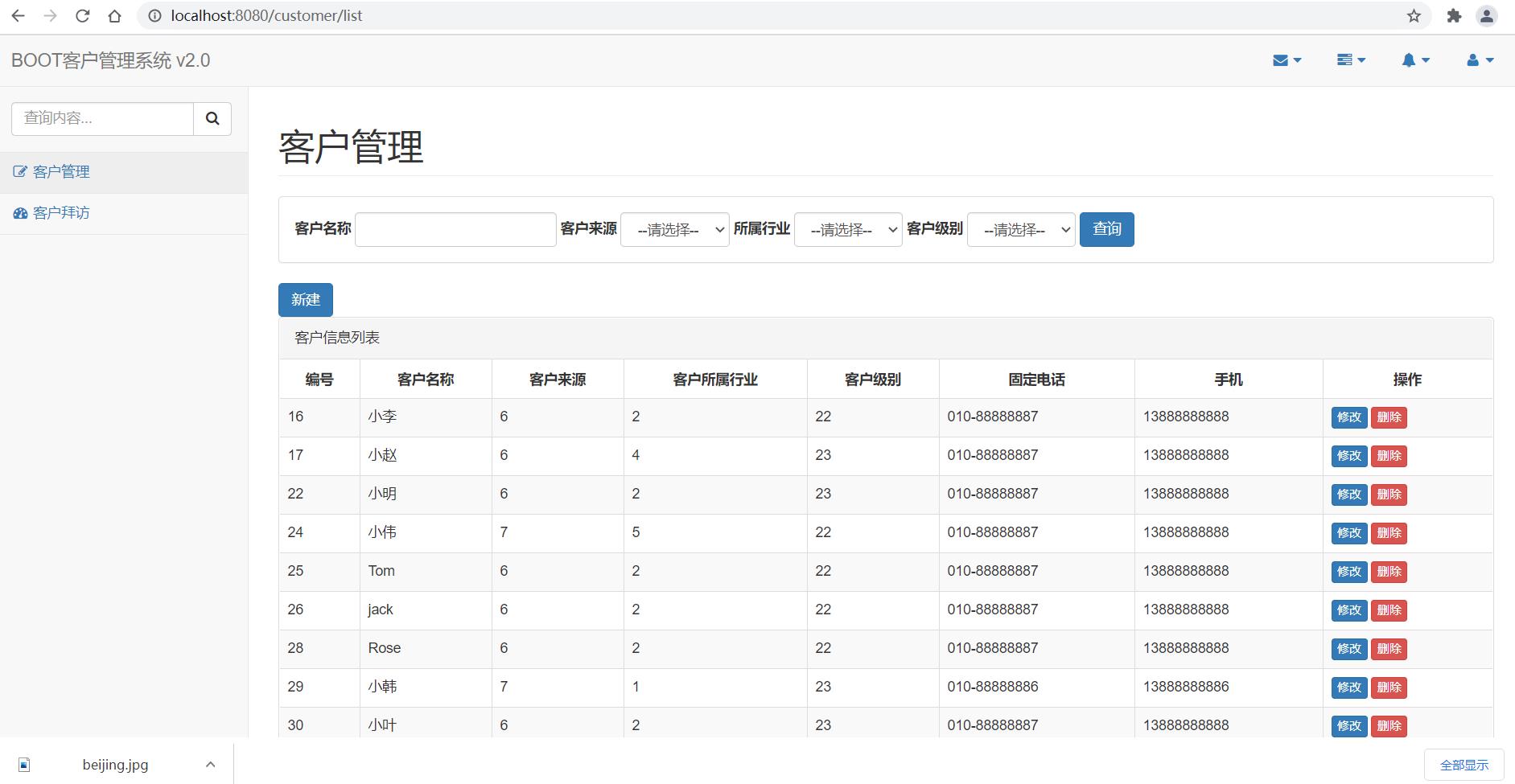Click the beijing.jpg file type icon
This screenshot has height=784, width=1515.
(24, 765)
